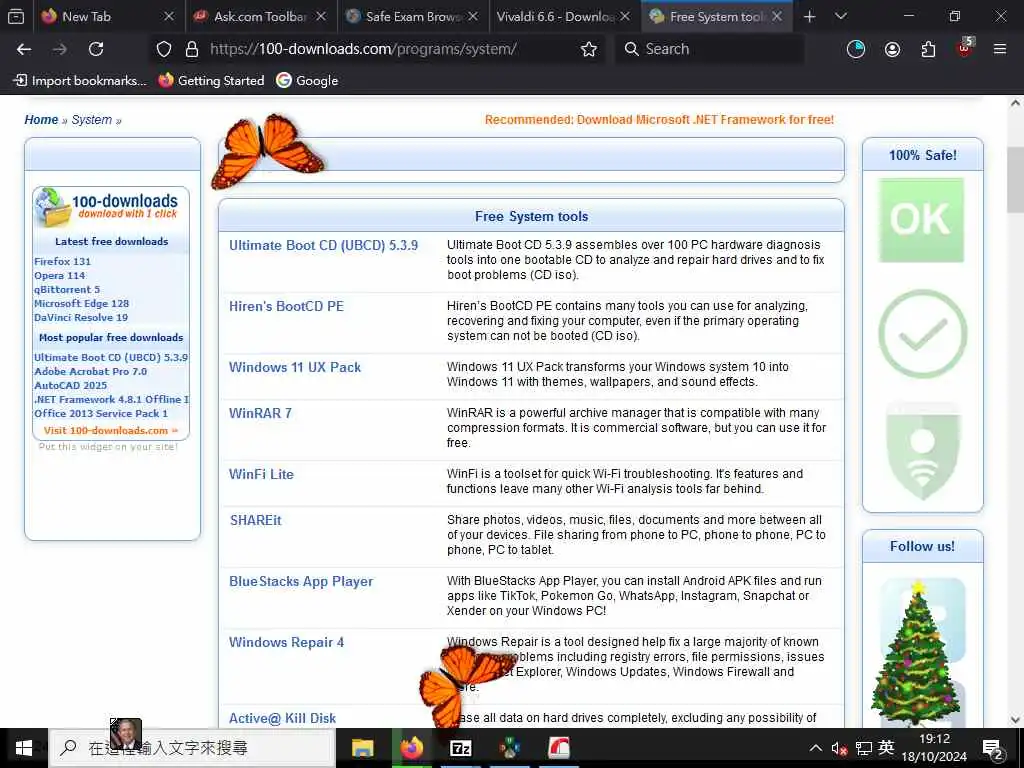Open Microsoft Edge 128 widget link
Image resolution: width=1024 pixels, height=768 pixels.
81,303
